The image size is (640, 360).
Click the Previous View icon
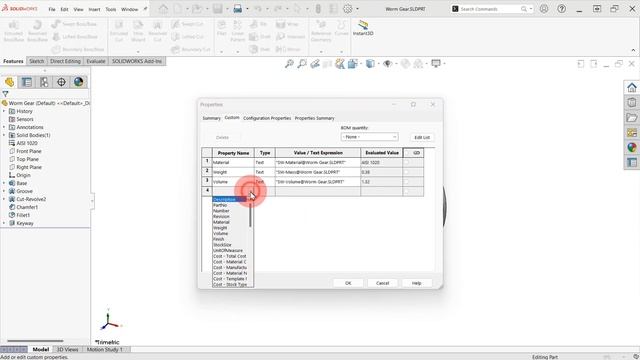click(315, 64)
